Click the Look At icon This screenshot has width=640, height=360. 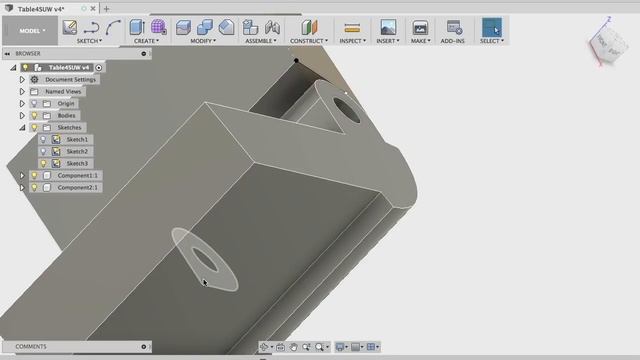280,347
